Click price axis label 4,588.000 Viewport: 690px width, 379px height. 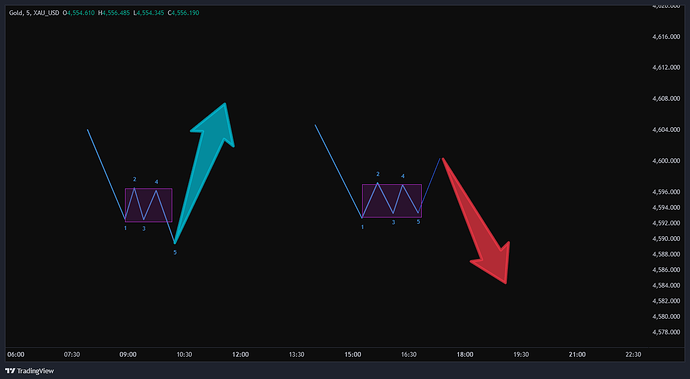pos(666,254)
